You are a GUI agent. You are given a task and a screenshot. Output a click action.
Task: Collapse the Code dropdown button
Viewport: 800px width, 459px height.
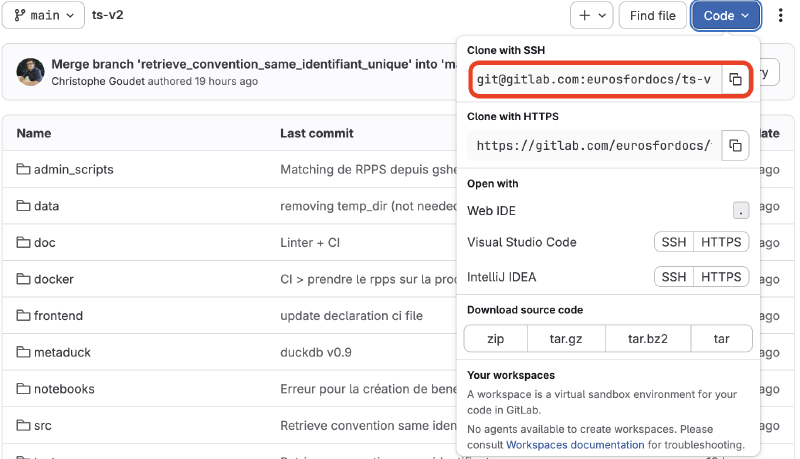click(726, 15)
